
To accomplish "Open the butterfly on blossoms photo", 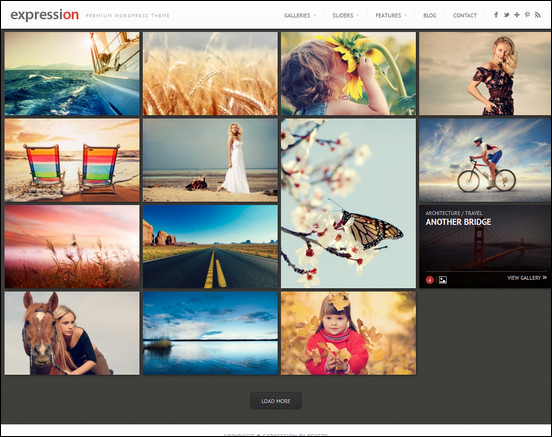I will [348, 203].
